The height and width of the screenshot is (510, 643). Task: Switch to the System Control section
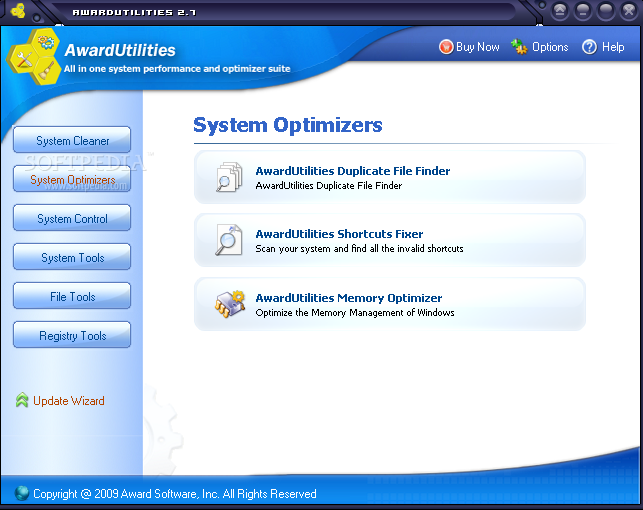click(72, 218)
